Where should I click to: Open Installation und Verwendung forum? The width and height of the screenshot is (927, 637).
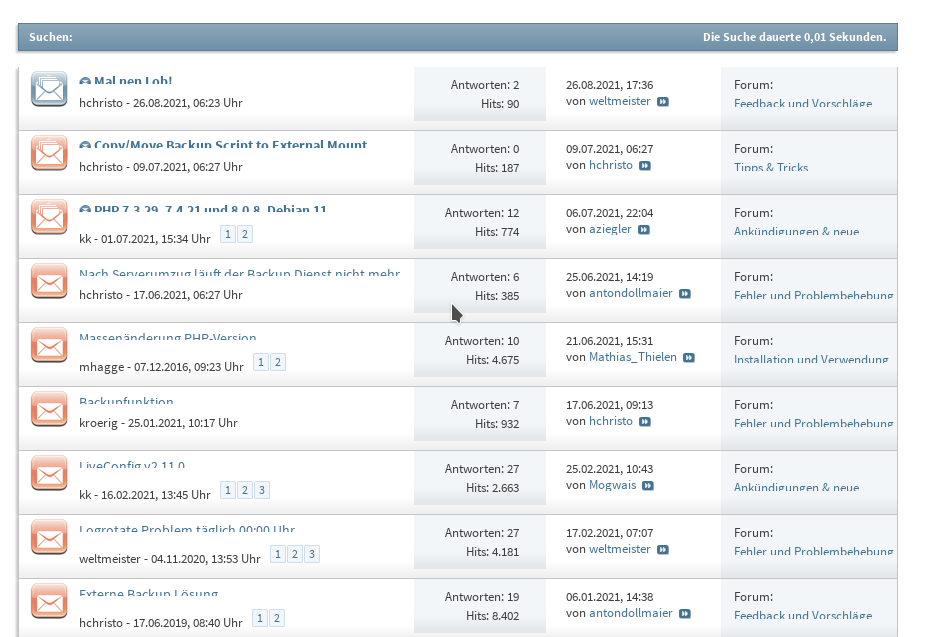[x=811, y=359]
